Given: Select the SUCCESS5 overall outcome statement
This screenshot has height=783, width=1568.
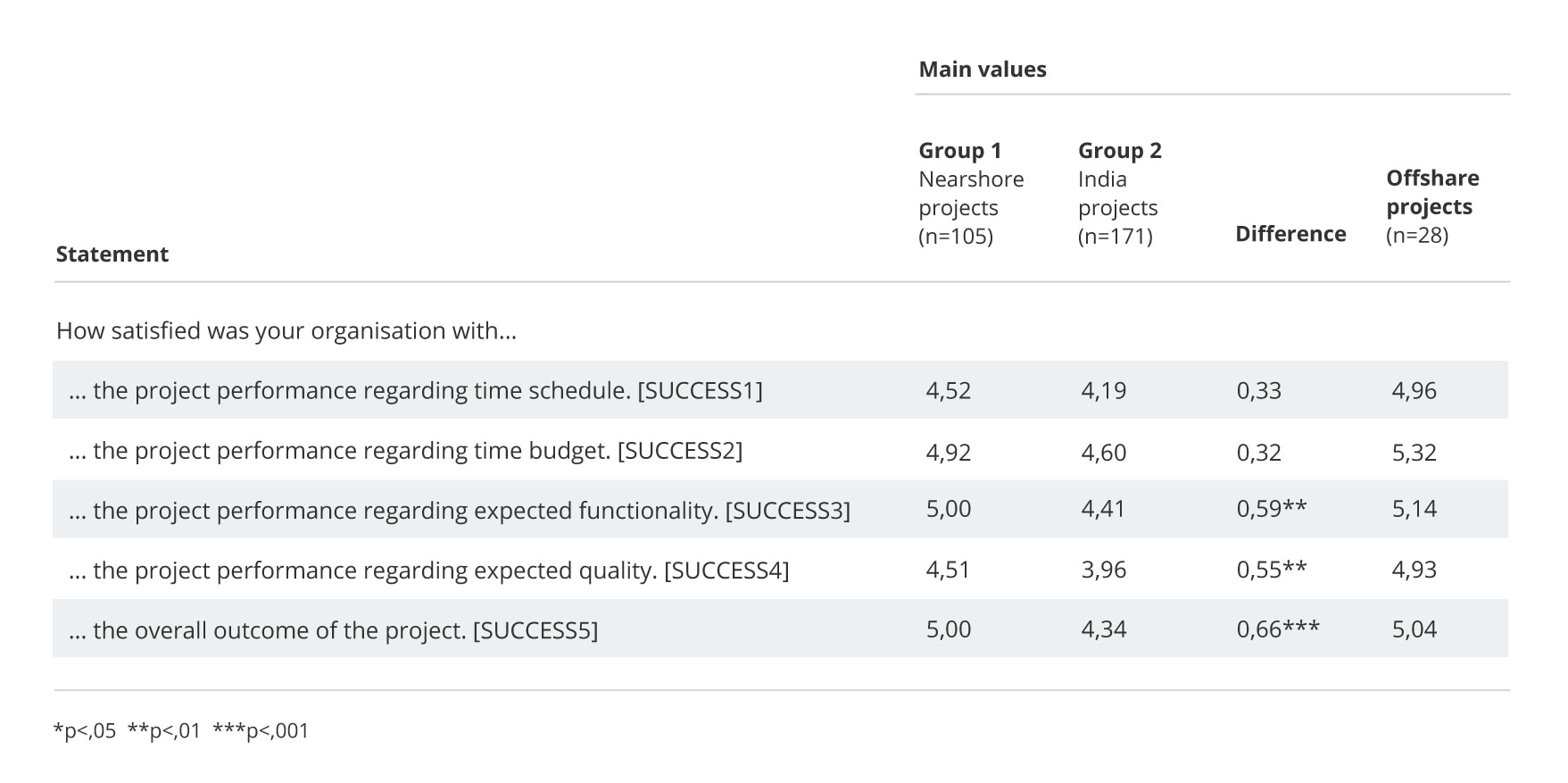Looking at the screenshot, I should coord(333,630).
